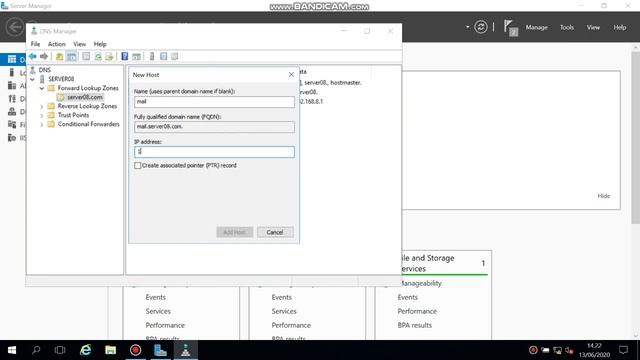Open Help menu in DNS Manager

(x=100, y=44)
